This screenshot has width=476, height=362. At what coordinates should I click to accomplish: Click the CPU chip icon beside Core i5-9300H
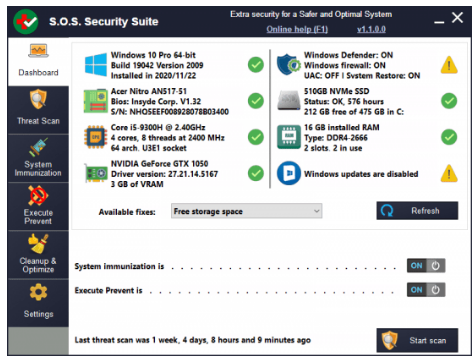[96, 137]
